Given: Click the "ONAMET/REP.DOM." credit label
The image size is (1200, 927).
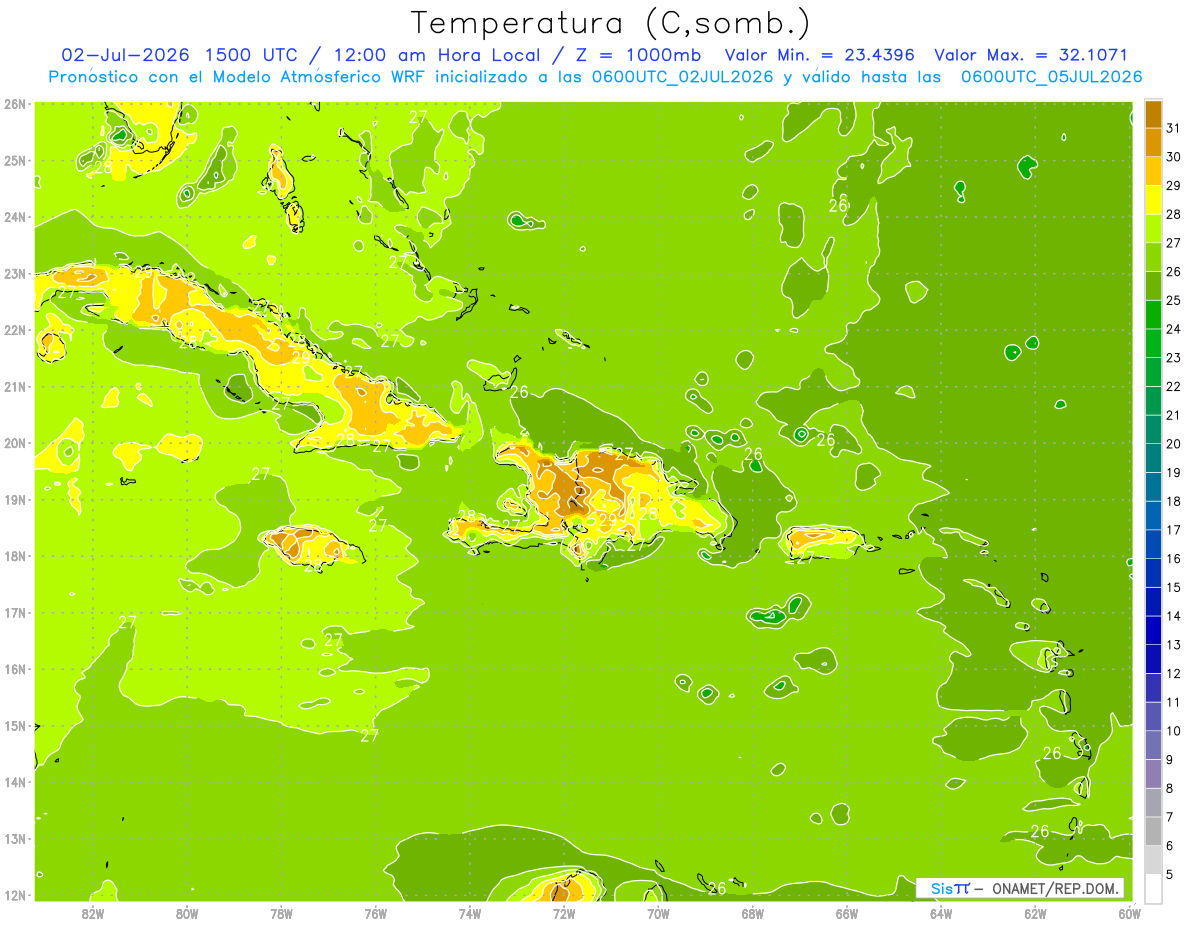Looking at the screenshot, I should (1054, 888).
